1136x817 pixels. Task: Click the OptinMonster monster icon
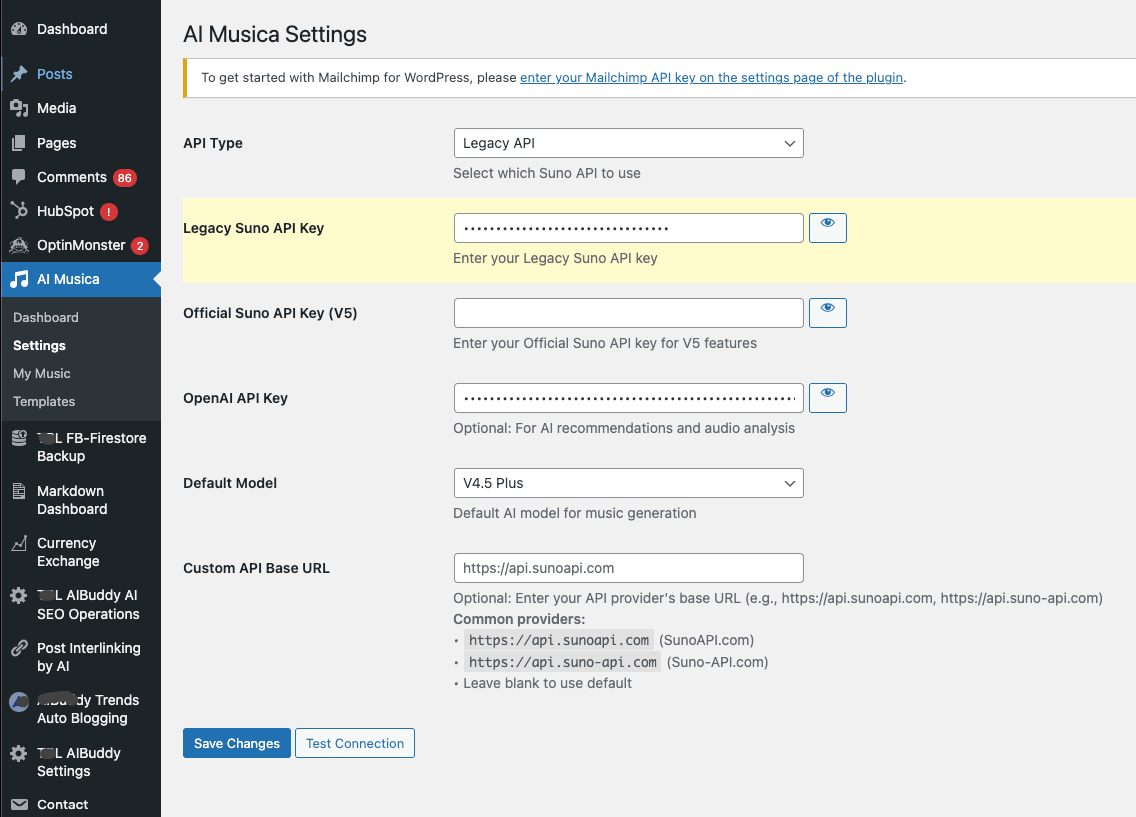tap(19, 245)
